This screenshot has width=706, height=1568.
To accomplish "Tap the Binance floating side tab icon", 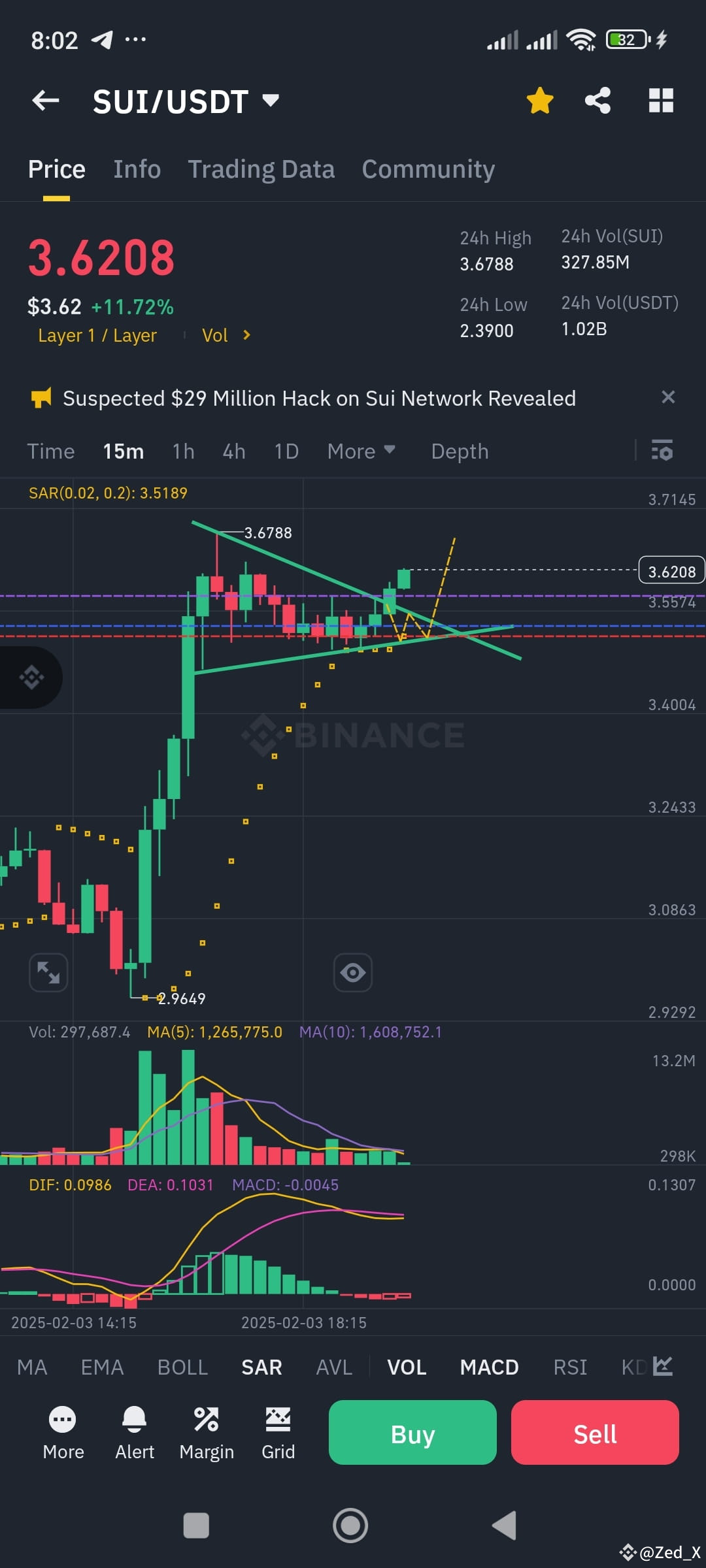I will tap(31, 678).
